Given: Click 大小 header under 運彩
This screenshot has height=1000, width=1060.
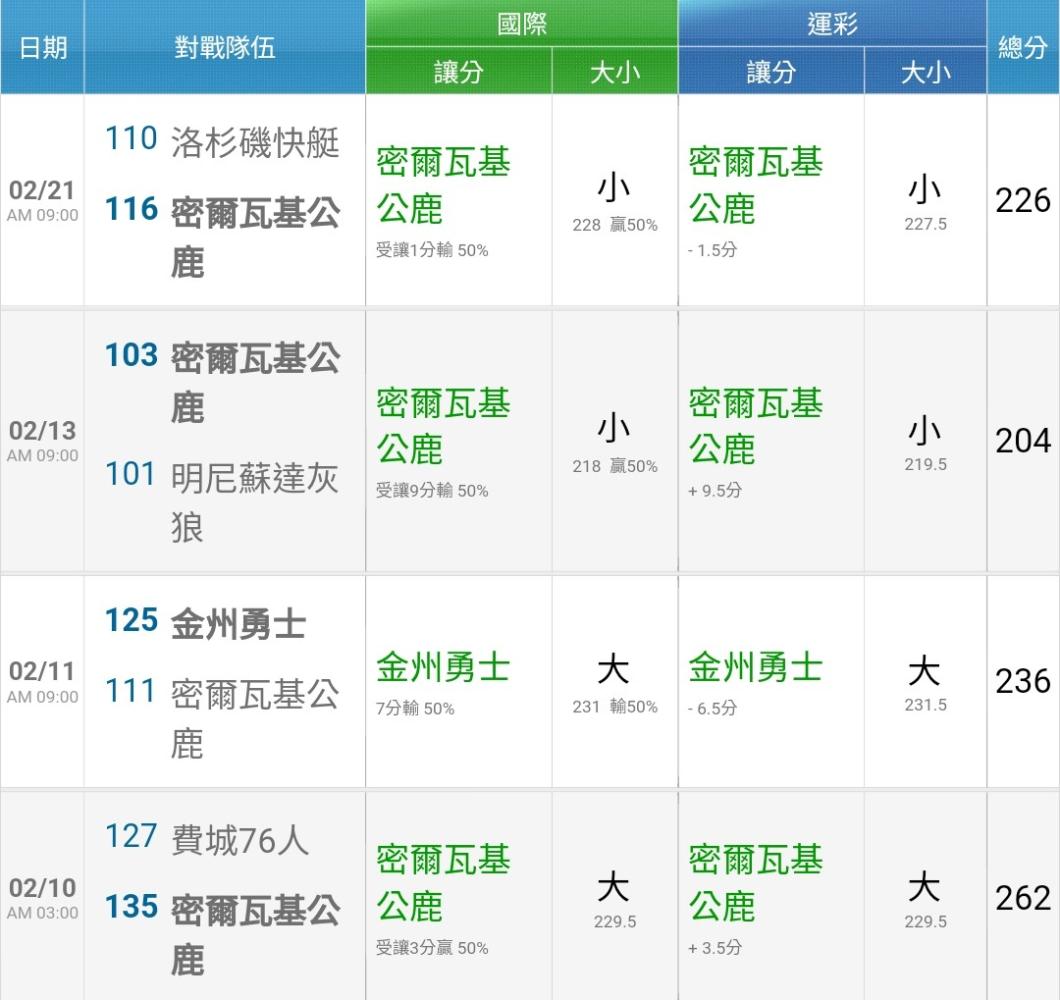Looking at the screenshot, I should (925, 71).
